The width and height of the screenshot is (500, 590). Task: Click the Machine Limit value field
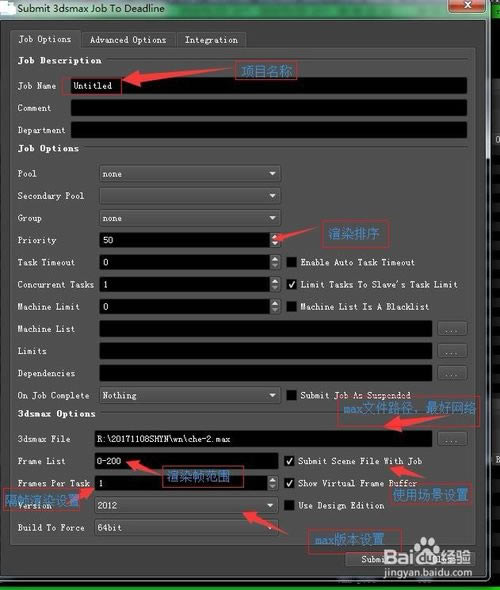coord(184,307)
